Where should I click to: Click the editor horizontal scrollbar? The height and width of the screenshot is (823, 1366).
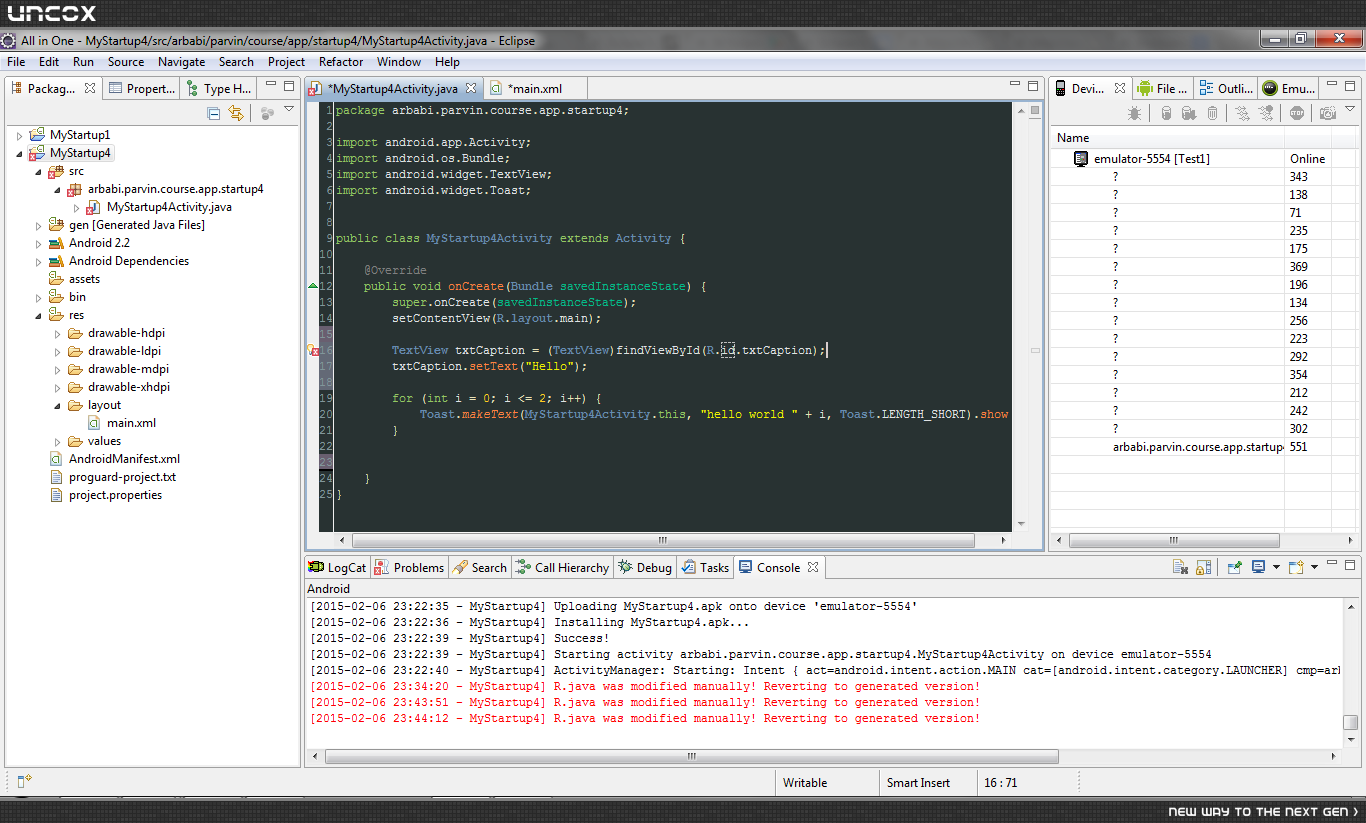point(664,540)
